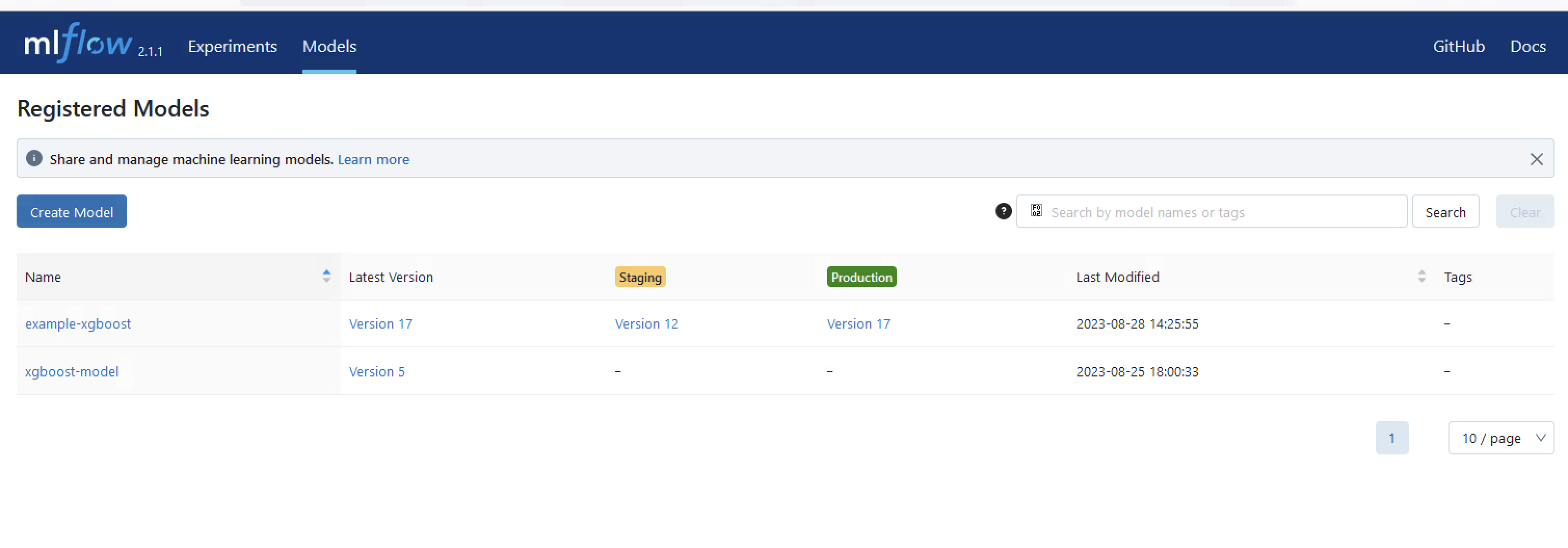
Task: Click the Search button
Action: pos(1445,211)
